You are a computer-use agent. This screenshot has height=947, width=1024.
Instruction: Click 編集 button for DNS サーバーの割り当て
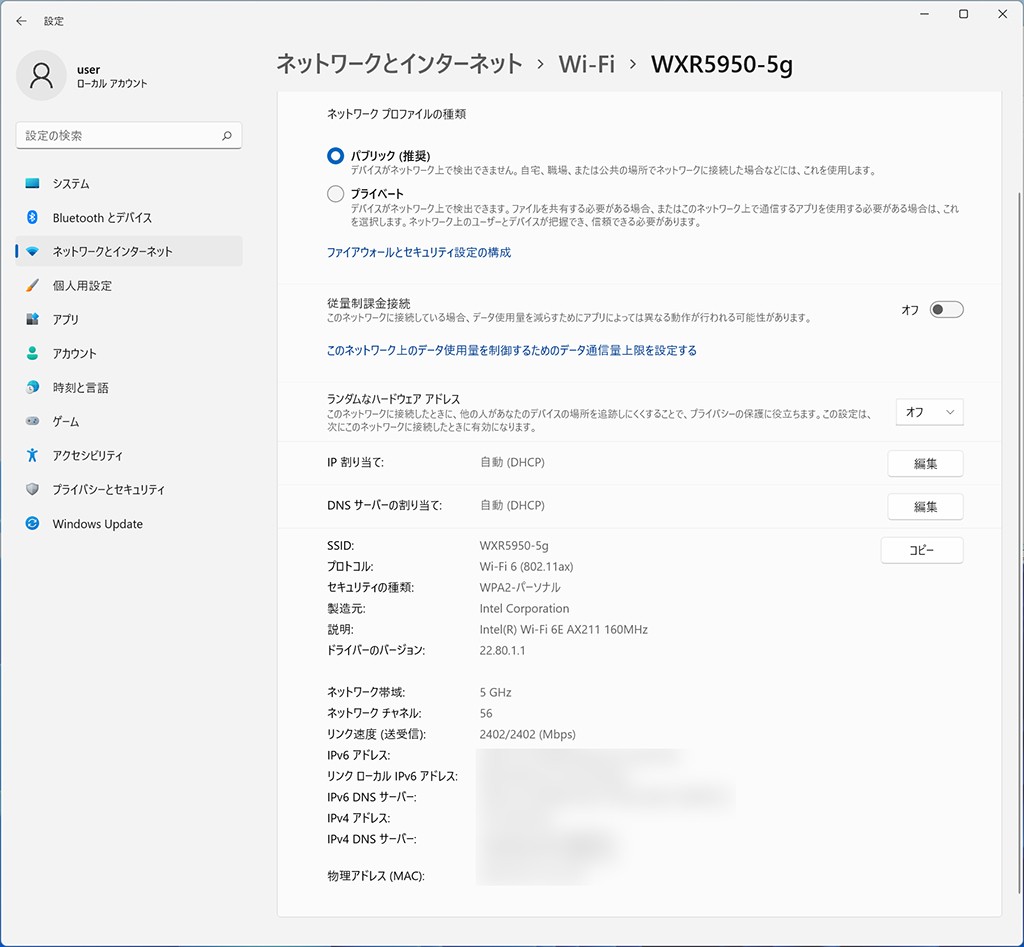pos(925,507)
